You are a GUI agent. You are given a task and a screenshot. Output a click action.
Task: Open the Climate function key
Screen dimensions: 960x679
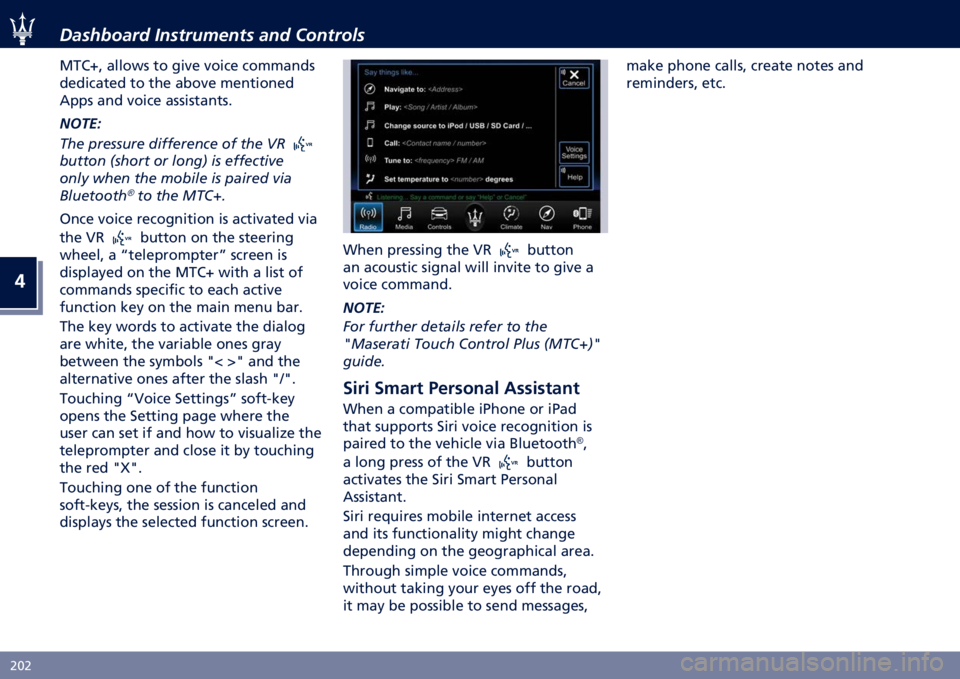pos(511,217)
